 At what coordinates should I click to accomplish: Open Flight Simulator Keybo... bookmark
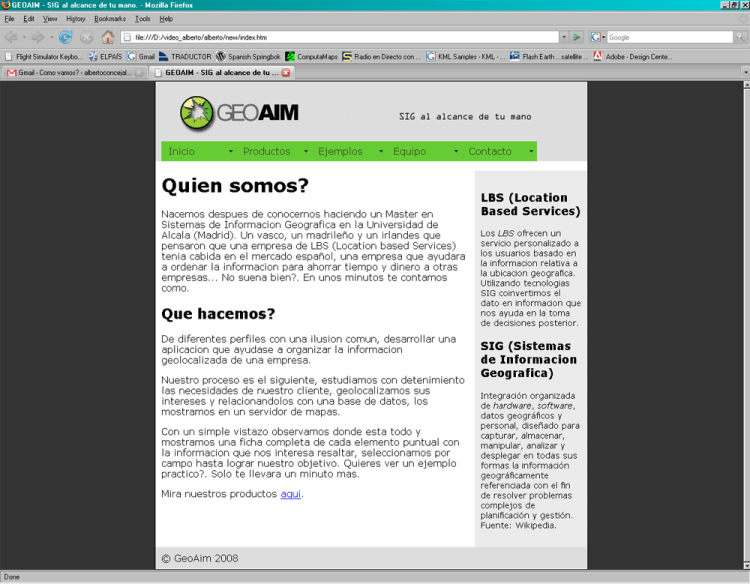click(x=44, y=56)
